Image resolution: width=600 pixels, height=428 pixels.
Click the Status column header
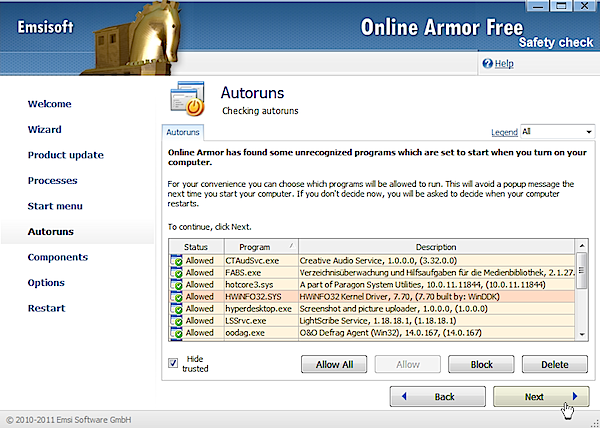click(x=196, y=247)
